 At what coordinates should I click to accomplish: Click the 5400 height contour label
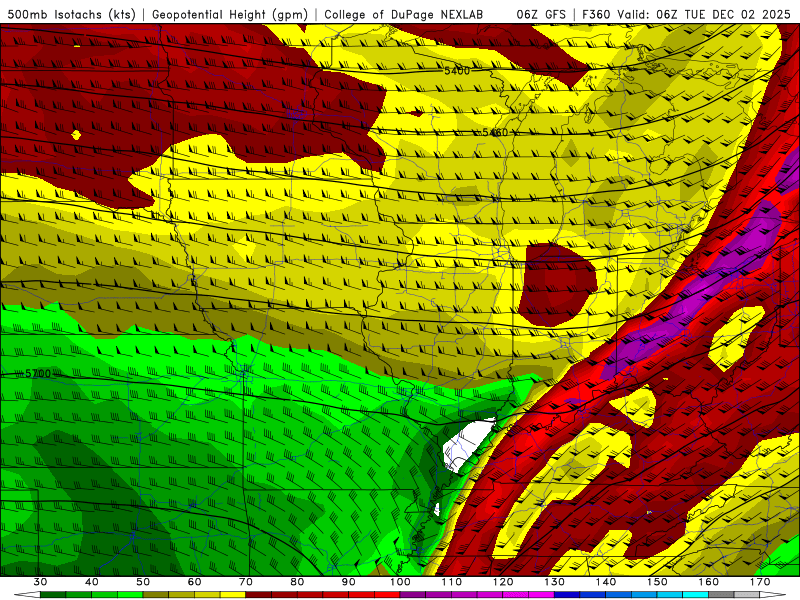[457, 71]
